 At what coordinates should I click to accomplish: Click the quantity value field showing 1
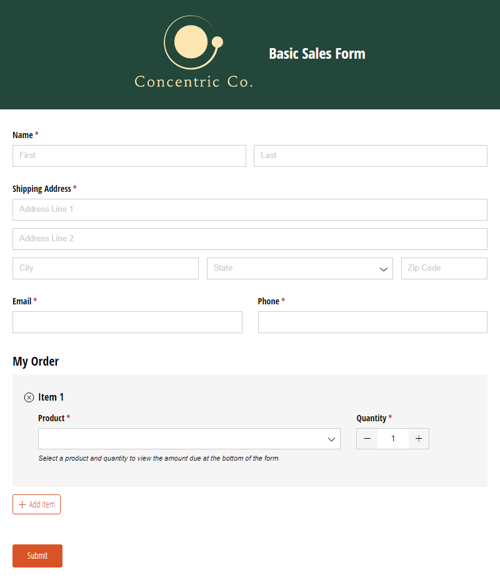pos(393,439)
